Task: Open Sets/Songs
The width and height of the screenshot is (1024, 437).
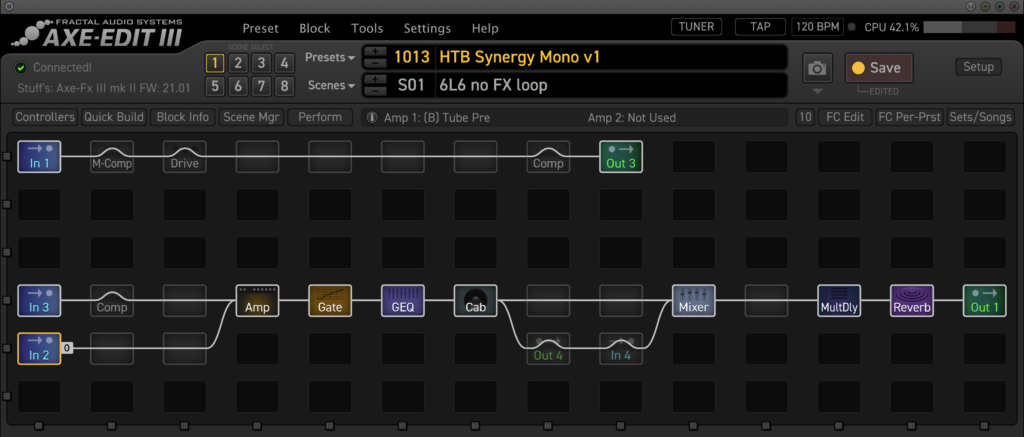Action: coord(981,118)
